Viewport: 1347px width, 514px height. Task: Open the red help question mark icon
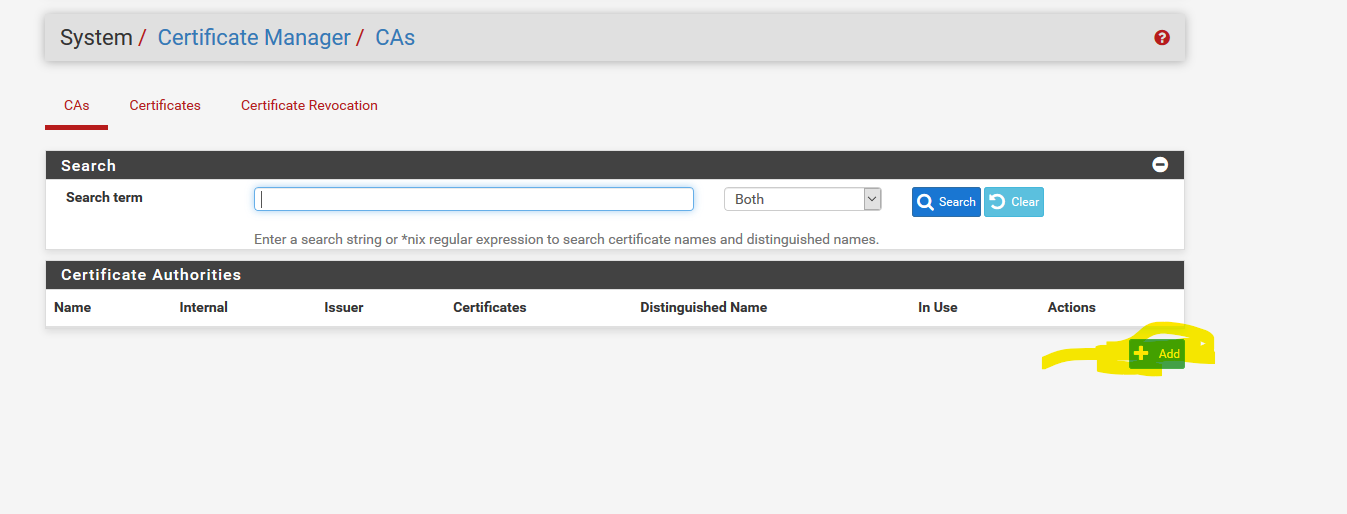[1161, 38]
